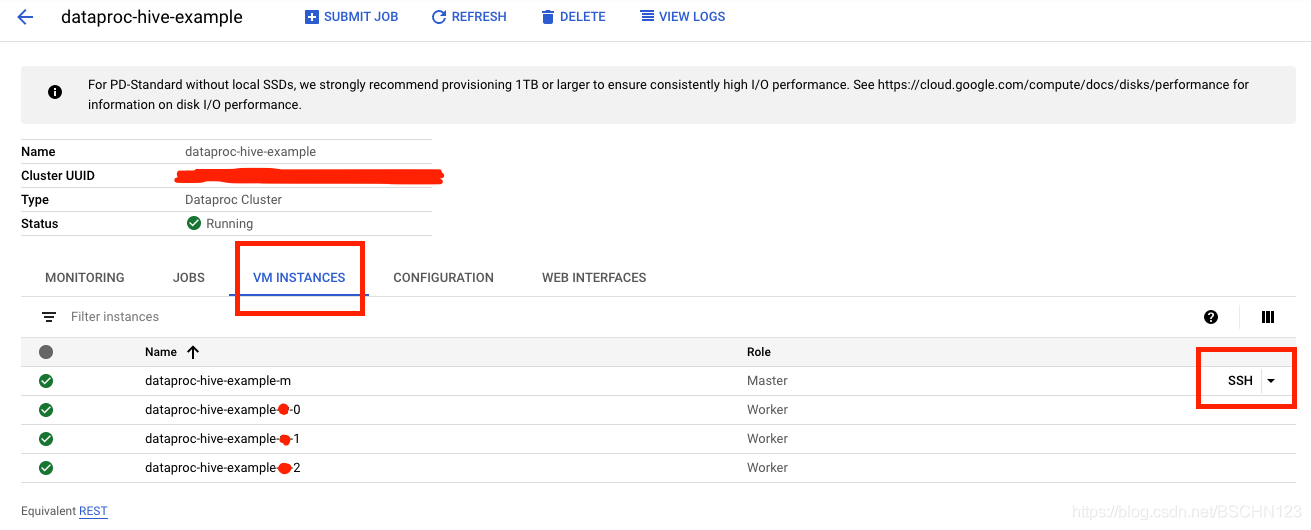The image size is (1311, 530).
Task: Select the worker instance ending in -0
Action: 223,410
